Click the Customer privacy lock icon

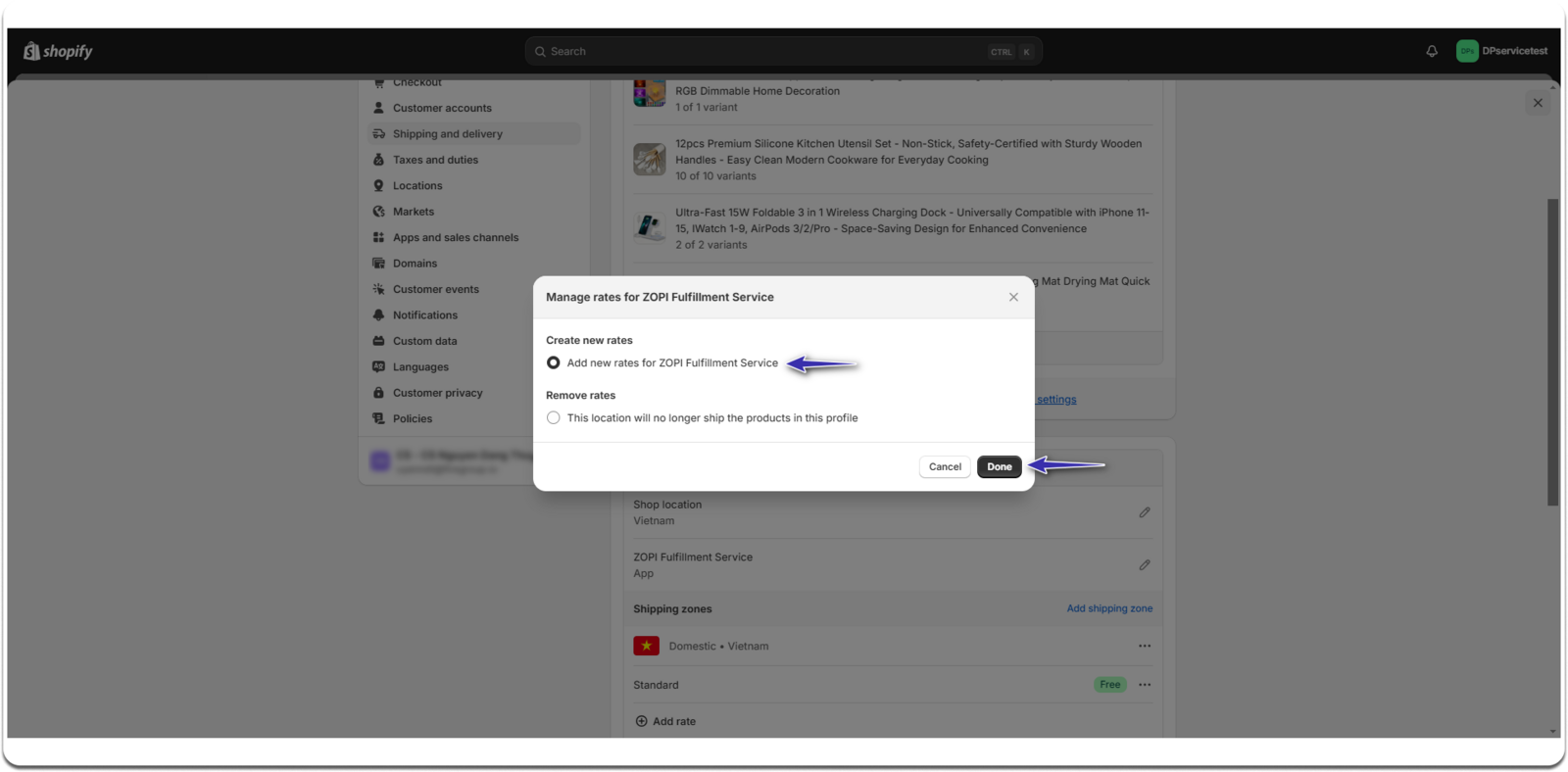pos(378,394)
